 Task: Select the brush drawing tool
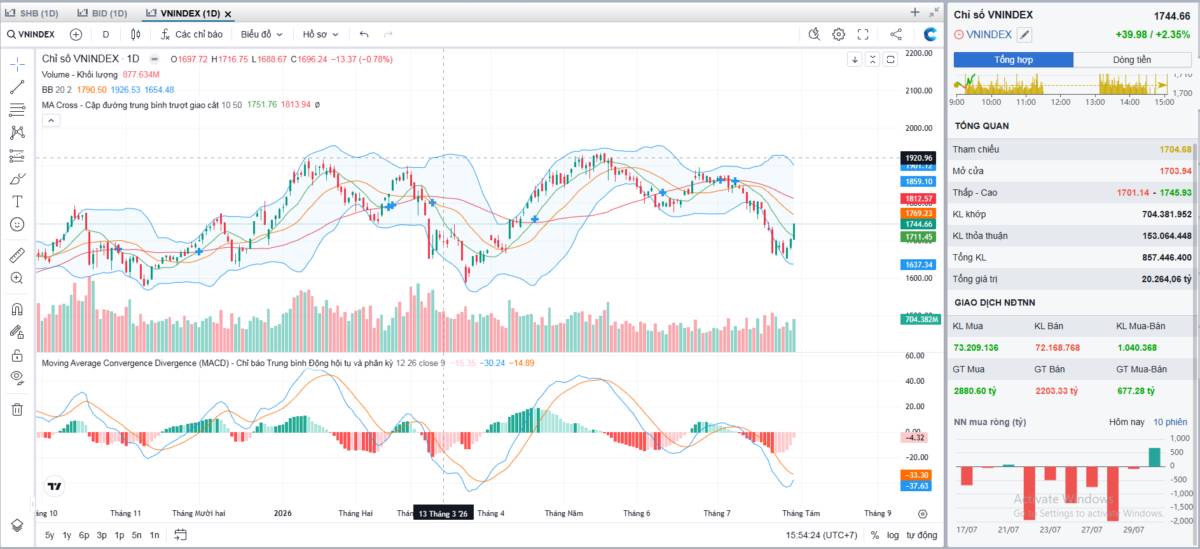(17, 179)
